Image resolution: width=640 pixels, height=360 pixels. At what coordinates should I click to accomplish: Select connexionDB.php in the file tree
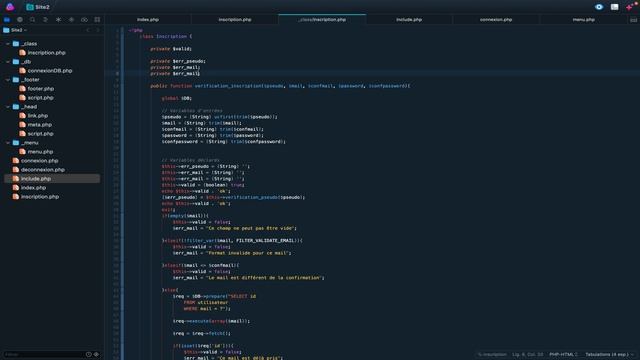coord(49,71)
